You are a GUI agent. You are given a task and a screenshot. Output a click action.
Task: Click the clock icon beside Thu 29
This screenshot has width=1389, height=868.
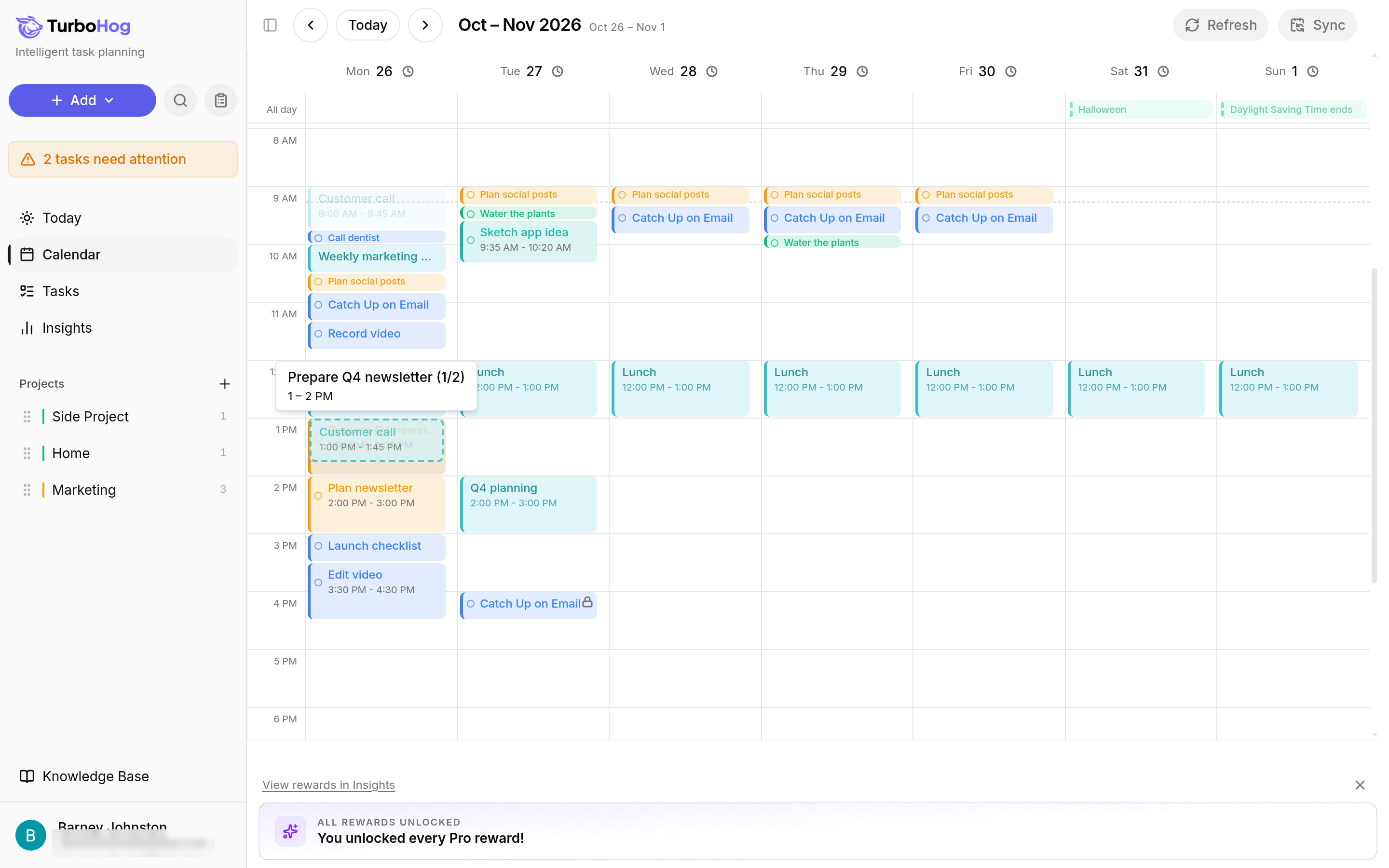(x=862, y=71)
